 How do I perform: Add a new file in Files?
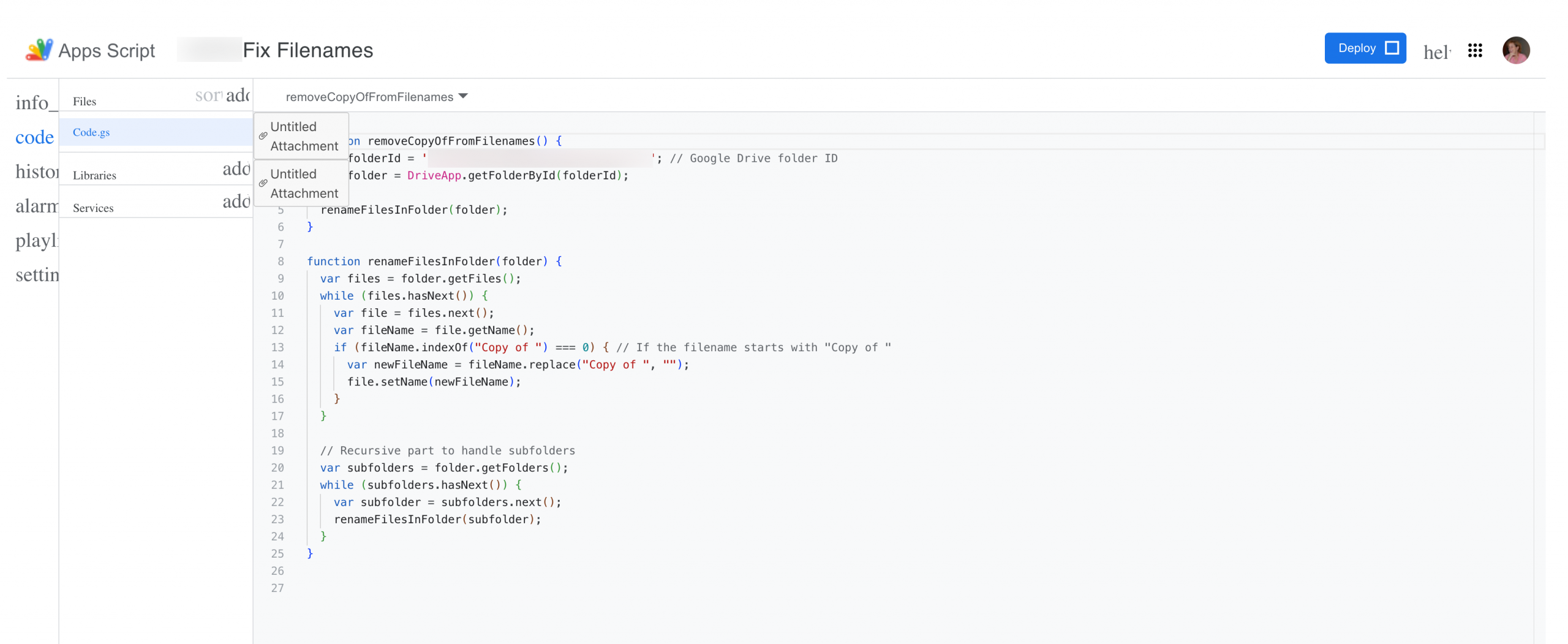point(238,96)
